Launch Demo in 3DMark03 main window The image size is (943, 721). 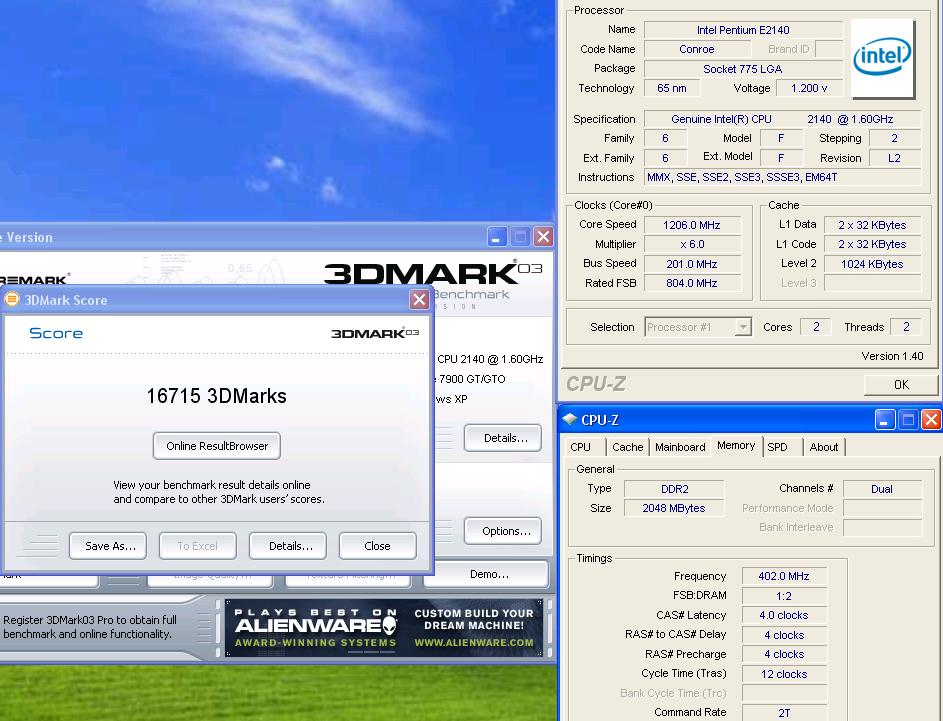(486, 574)
